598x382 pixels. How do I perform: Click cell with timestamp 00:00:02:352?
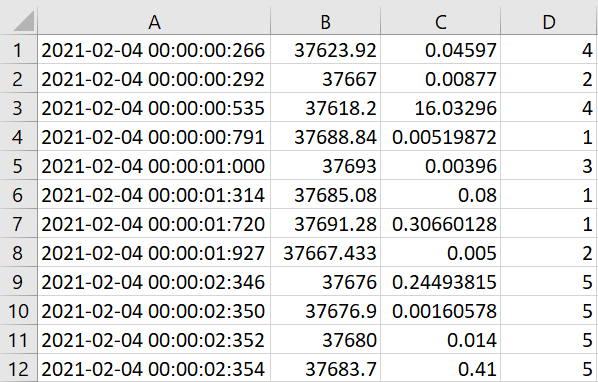click(154, 339)
